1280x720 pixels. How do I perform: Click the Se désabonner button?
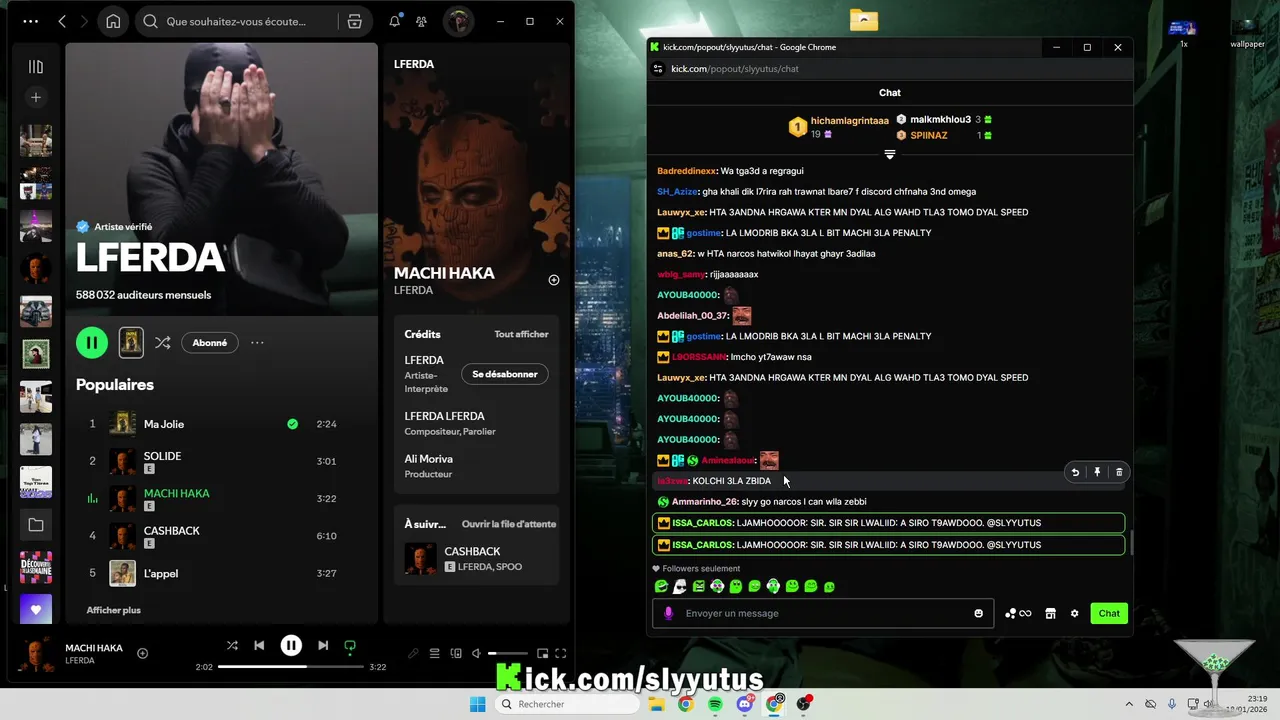(x=505, y=374)
